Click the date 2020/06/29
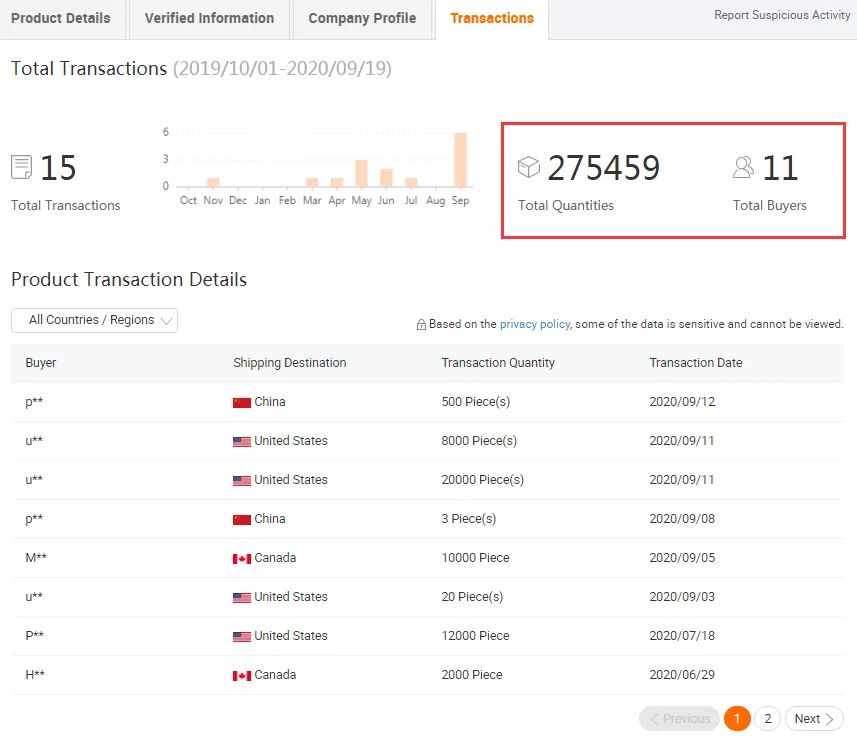857x745 pixels. 682,675
